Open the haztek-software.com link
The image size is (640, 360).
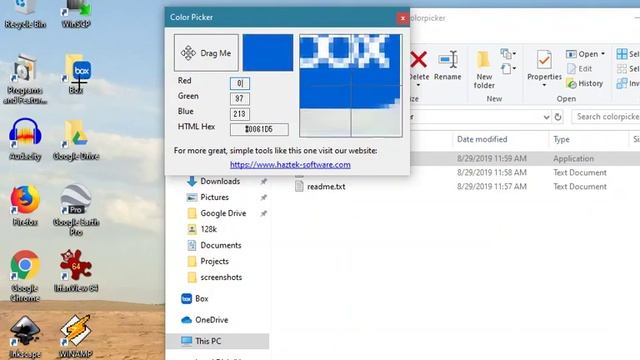point(290,164)
